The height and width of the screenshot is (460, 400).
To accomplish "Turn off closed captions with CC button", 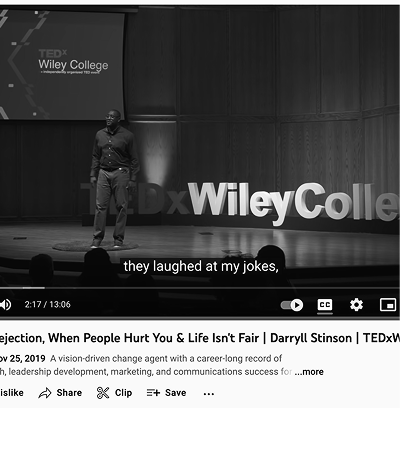I will 325,305.
